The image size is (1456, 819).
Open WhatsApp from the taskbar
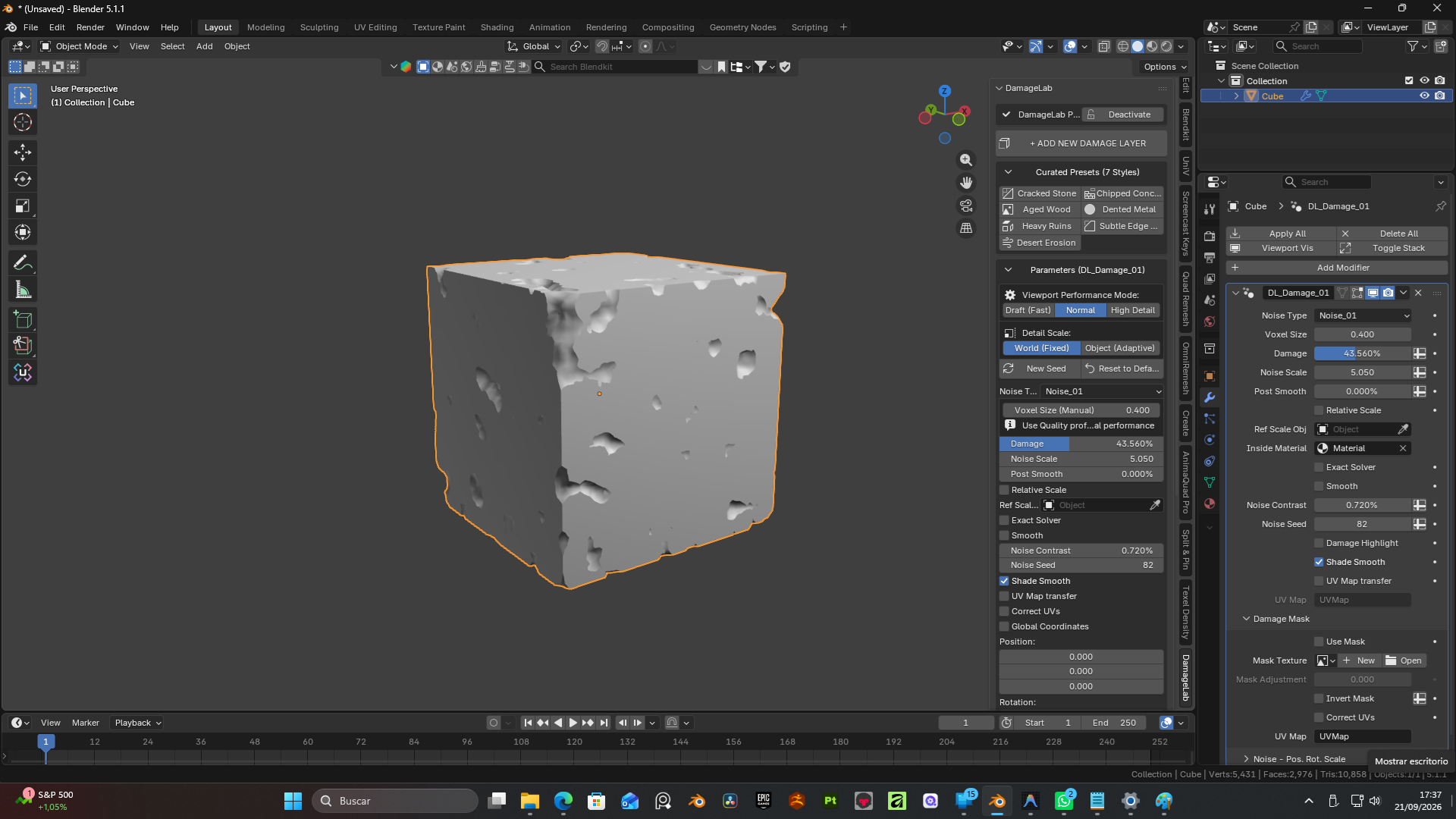[1064, 801]
